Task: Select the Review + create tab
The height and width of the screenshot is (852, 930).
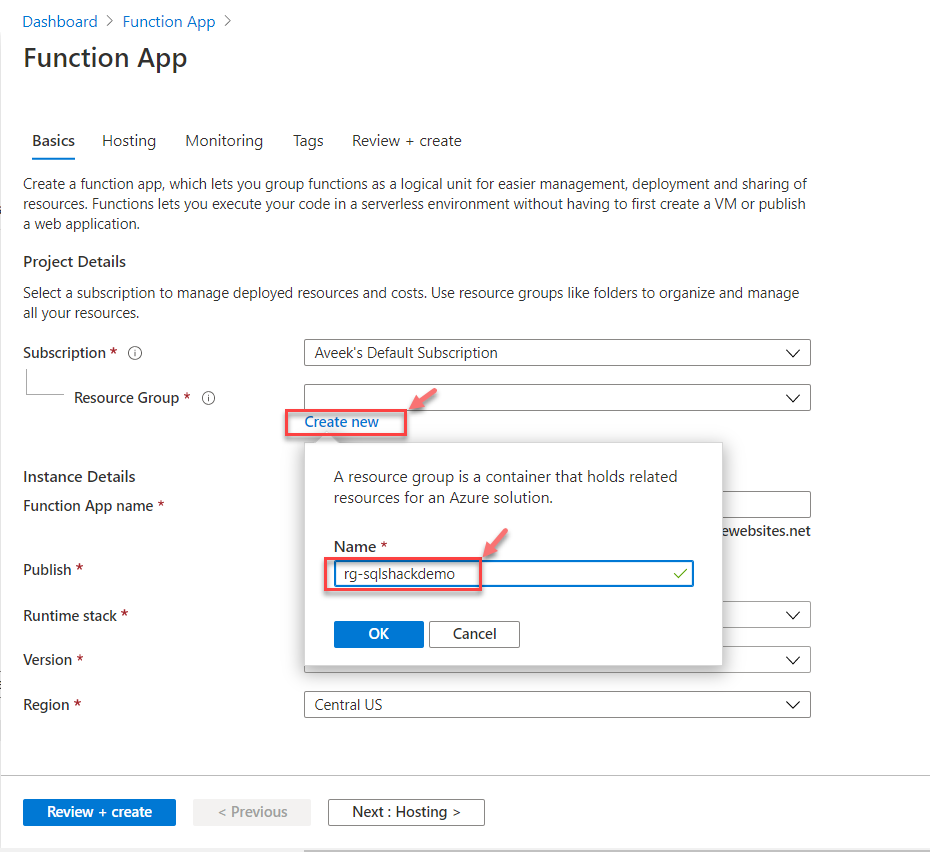Action: [406, 141]
